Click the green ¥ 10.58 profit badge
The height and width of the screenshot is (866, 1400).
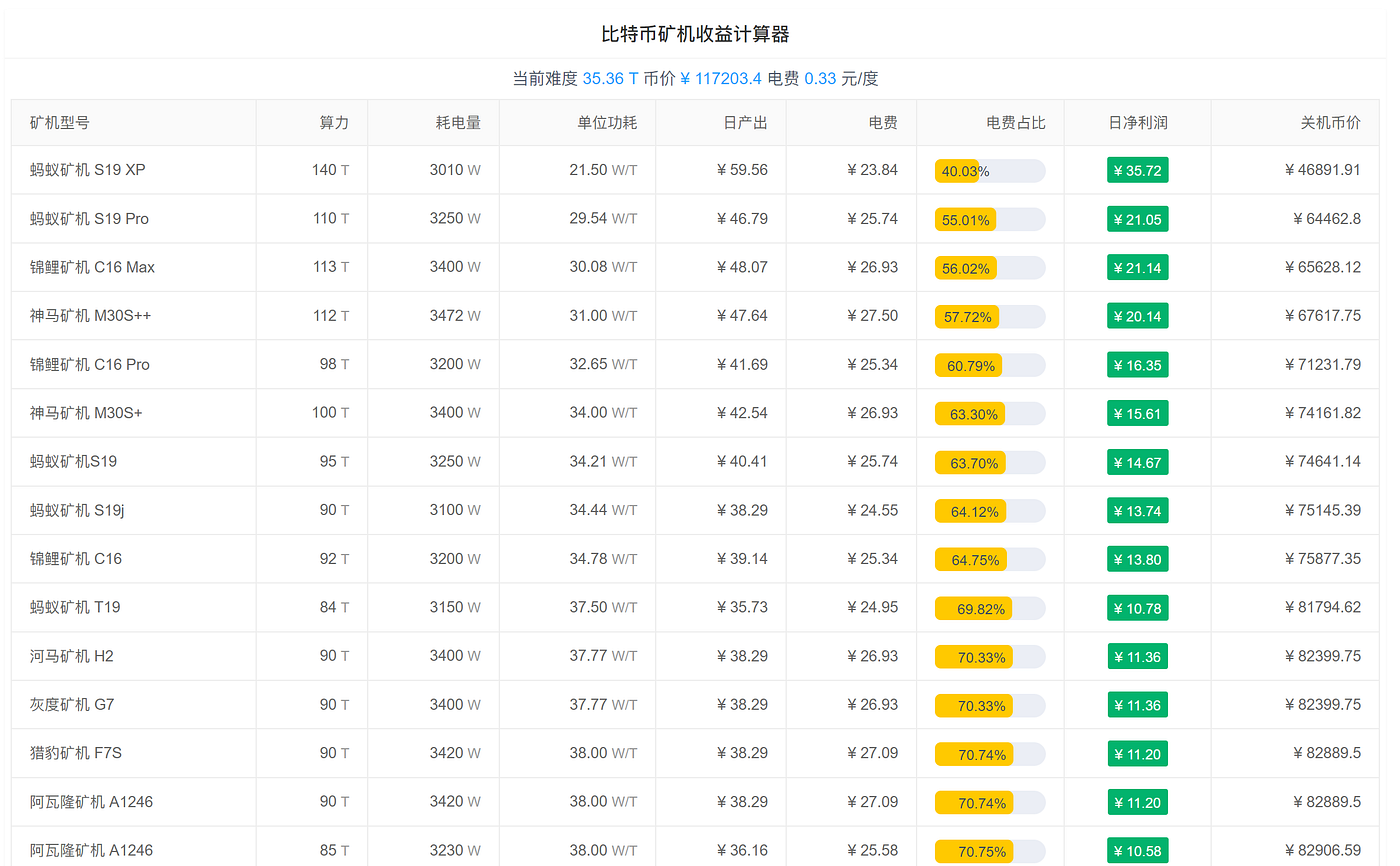tap(1138, 852)
